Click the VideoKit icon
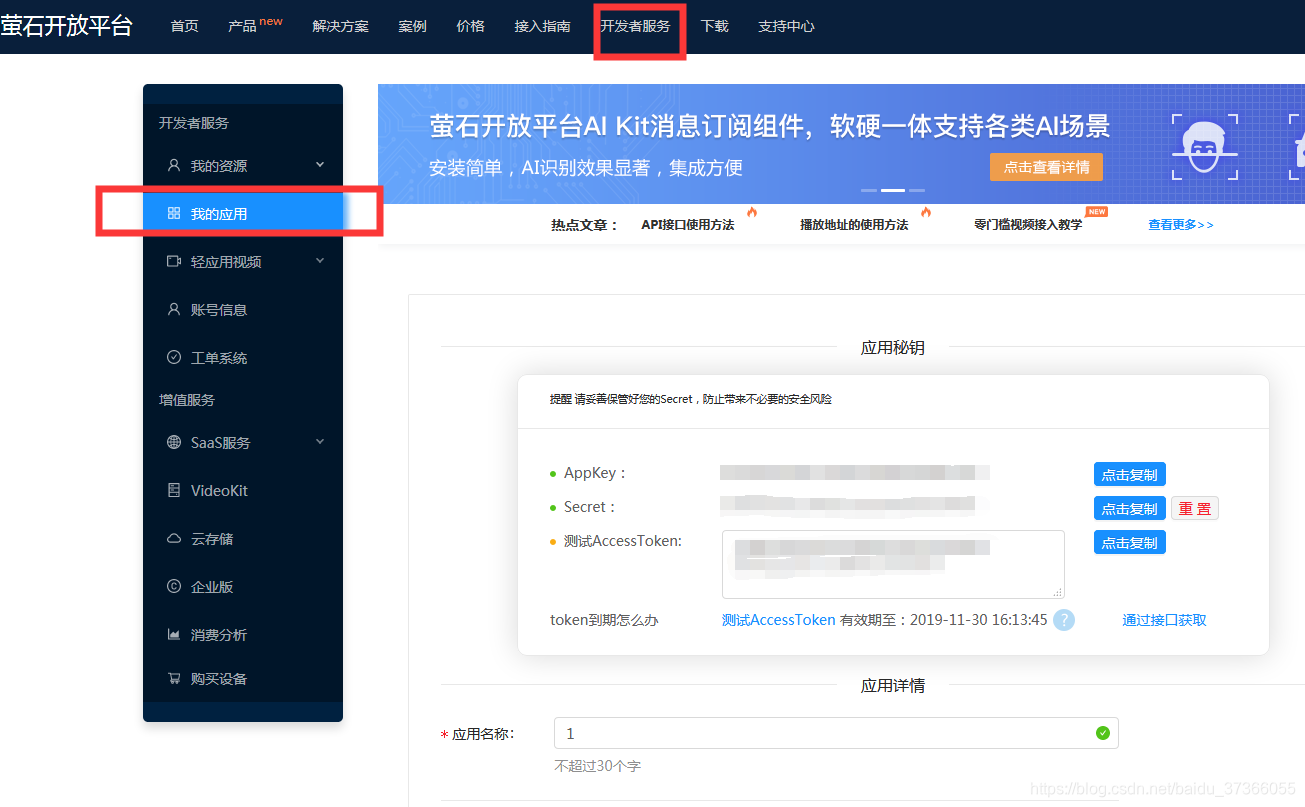 point(174,490)
